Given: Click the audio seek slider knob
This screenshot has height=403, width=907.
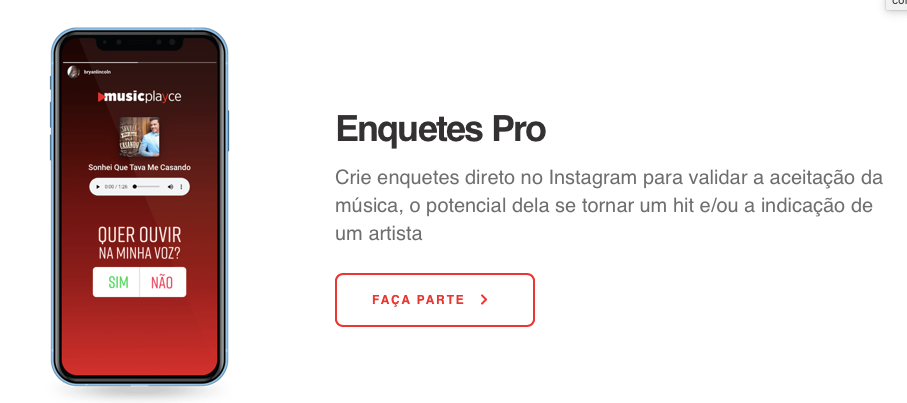Looking at the screenshot, I should [135, 187].
